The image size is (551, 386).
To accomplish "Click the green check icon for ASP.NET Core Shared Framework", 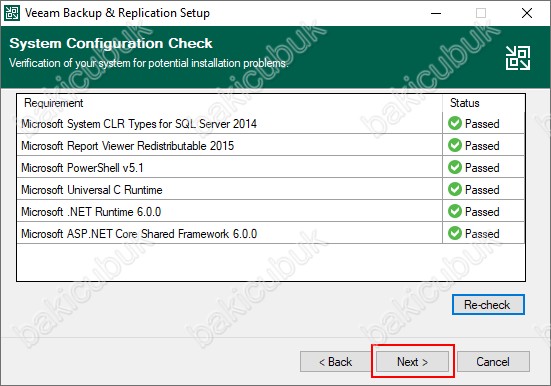I will [x=455, y=233].
